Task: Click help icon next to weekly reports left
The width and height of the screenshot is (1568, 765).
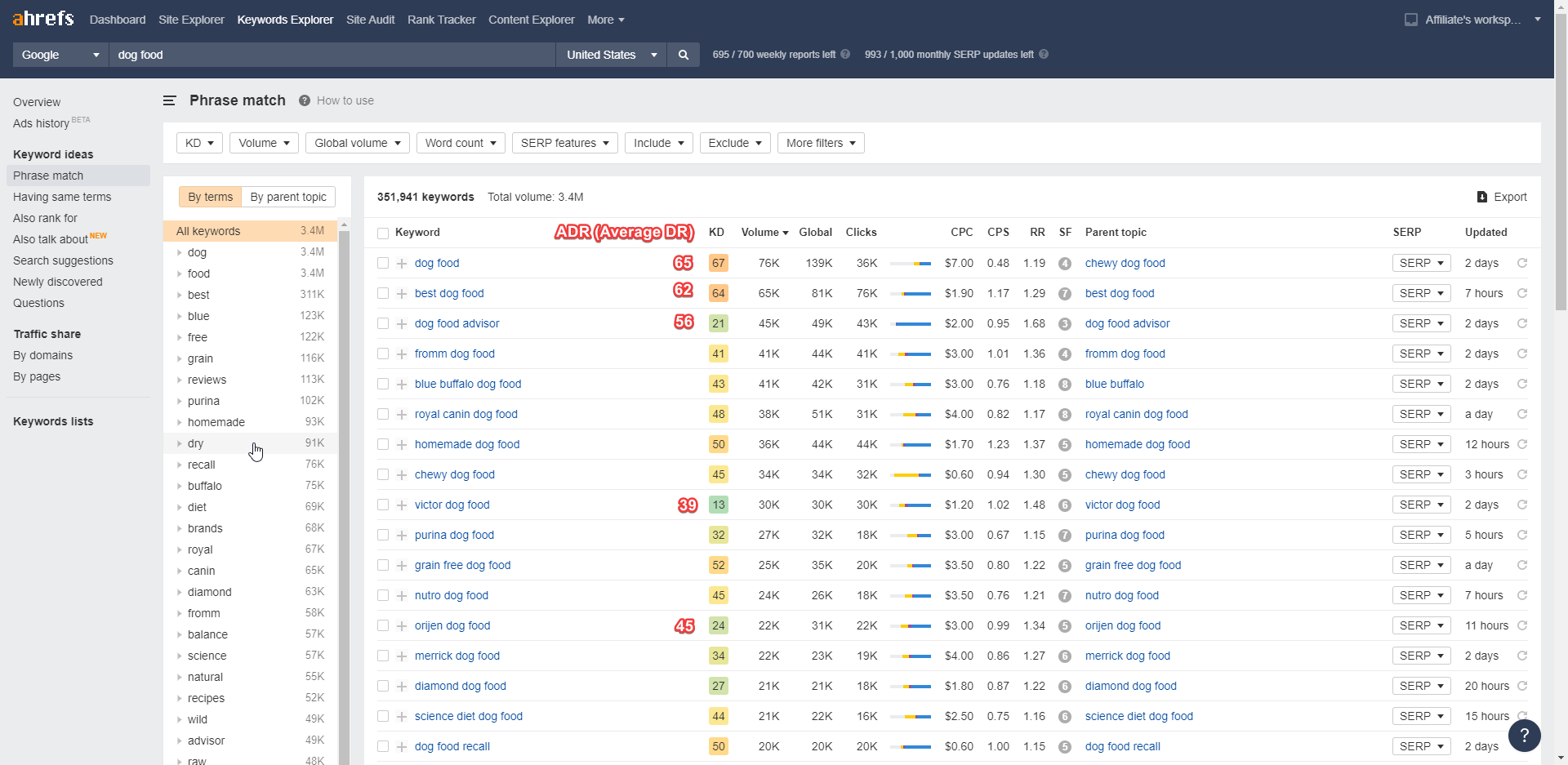Action: coord(845,55)
